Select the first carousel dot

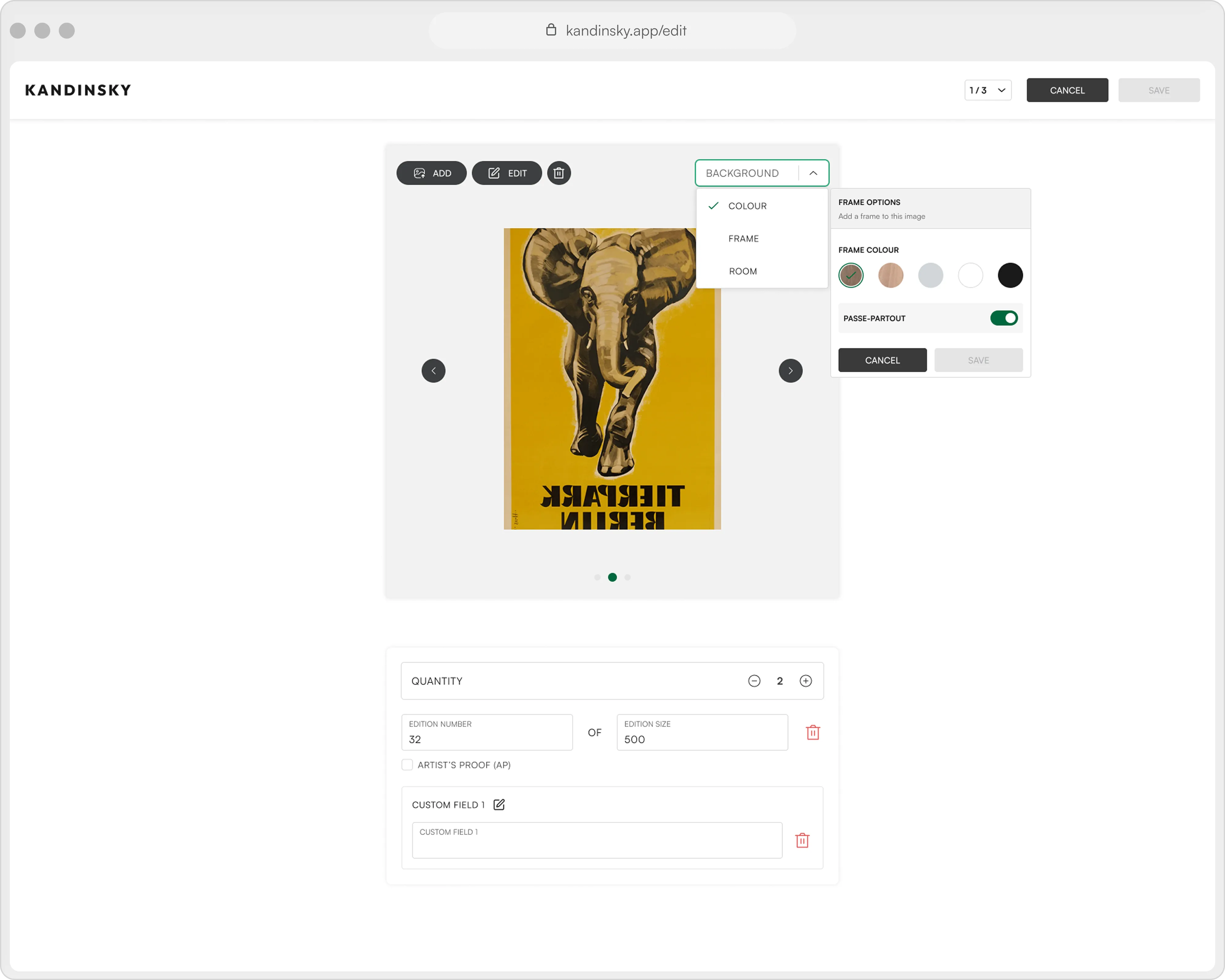(597, 577)
